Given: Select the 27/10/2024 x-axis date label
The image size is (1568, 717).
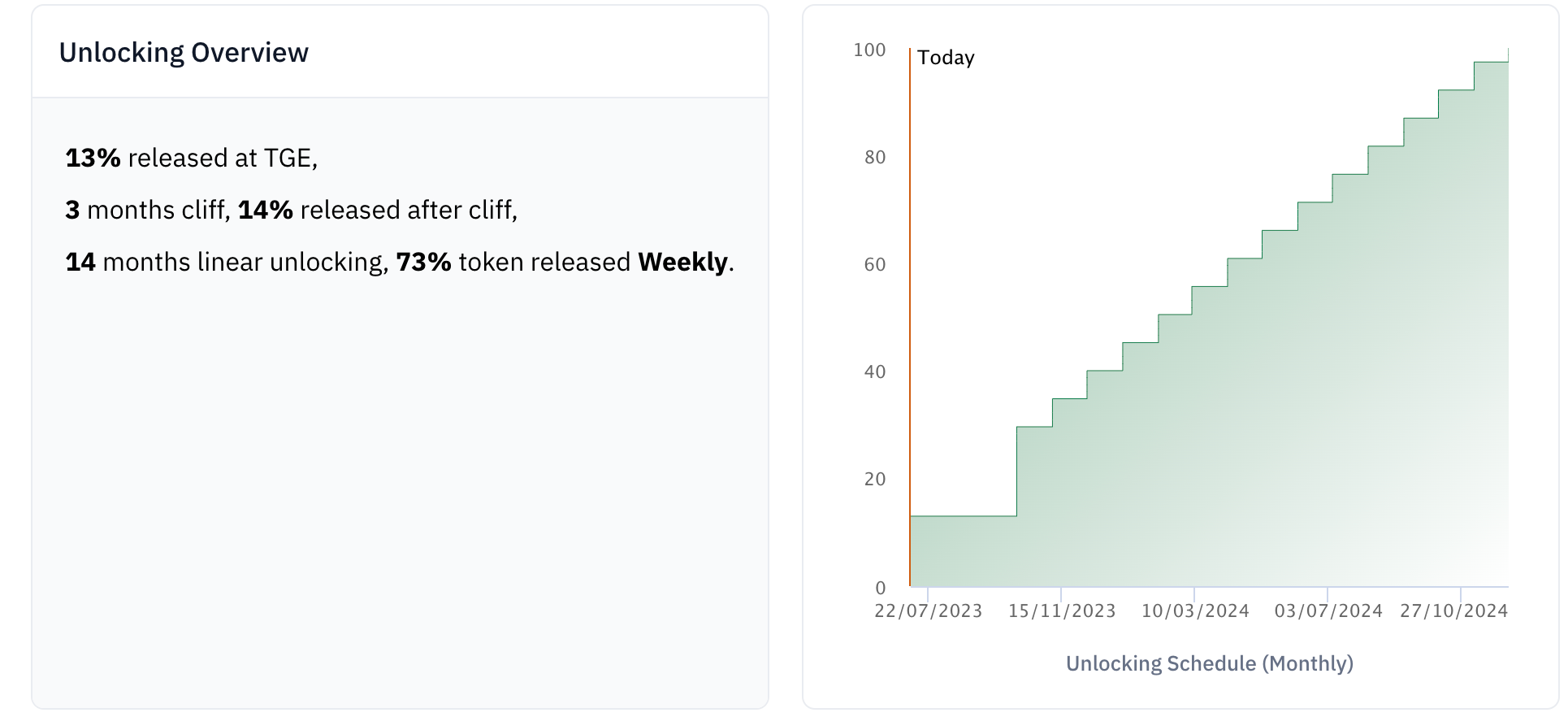Looking at the screenshot, I should coord(1453,611).
